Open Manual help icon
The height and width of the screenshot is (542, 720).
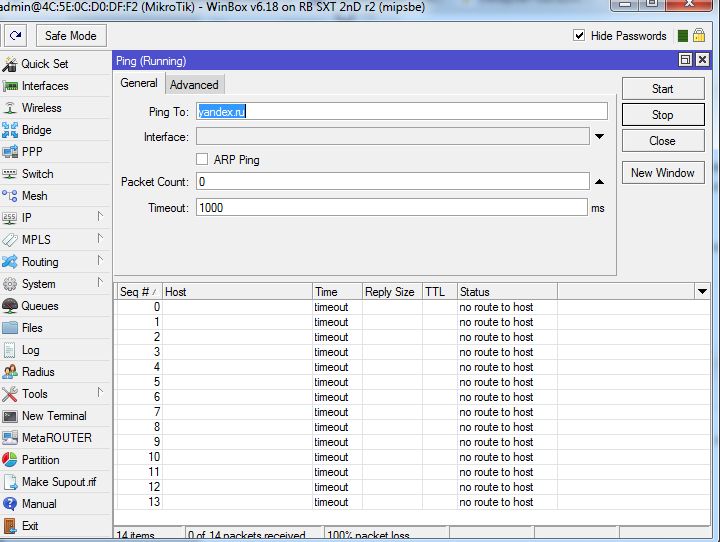pyautogui.click(x=10, y=504)
